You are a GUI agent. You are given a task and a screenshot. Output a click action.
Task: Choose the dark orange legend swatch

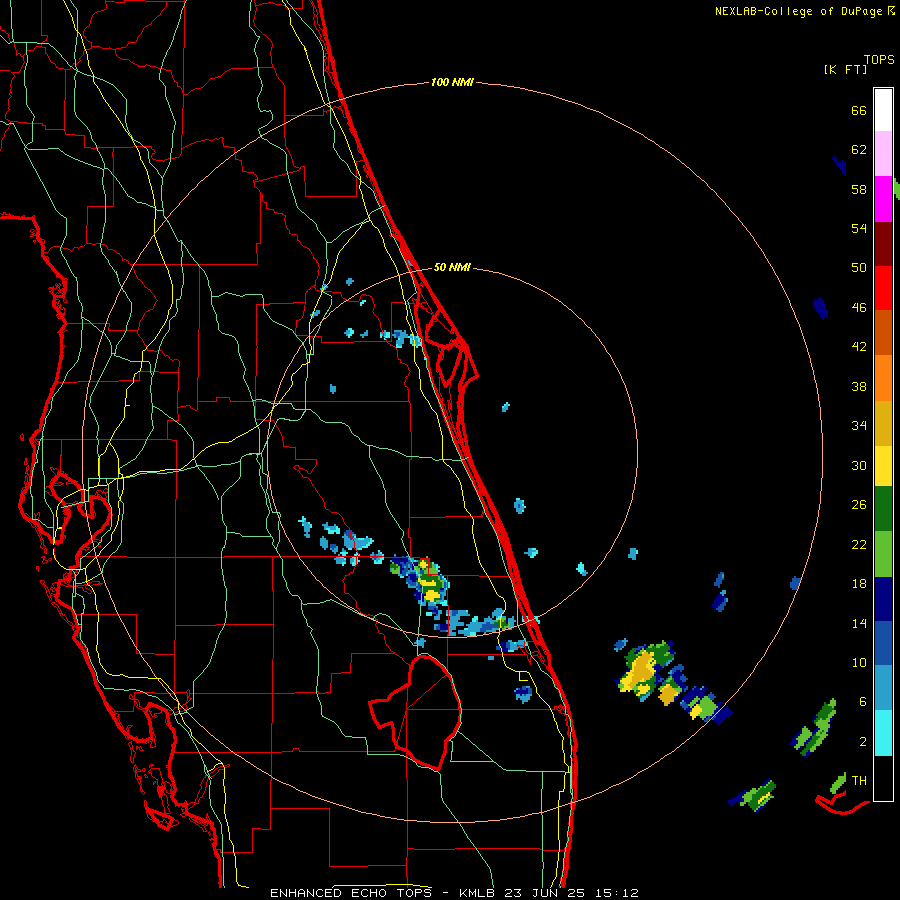click(883, 333)
